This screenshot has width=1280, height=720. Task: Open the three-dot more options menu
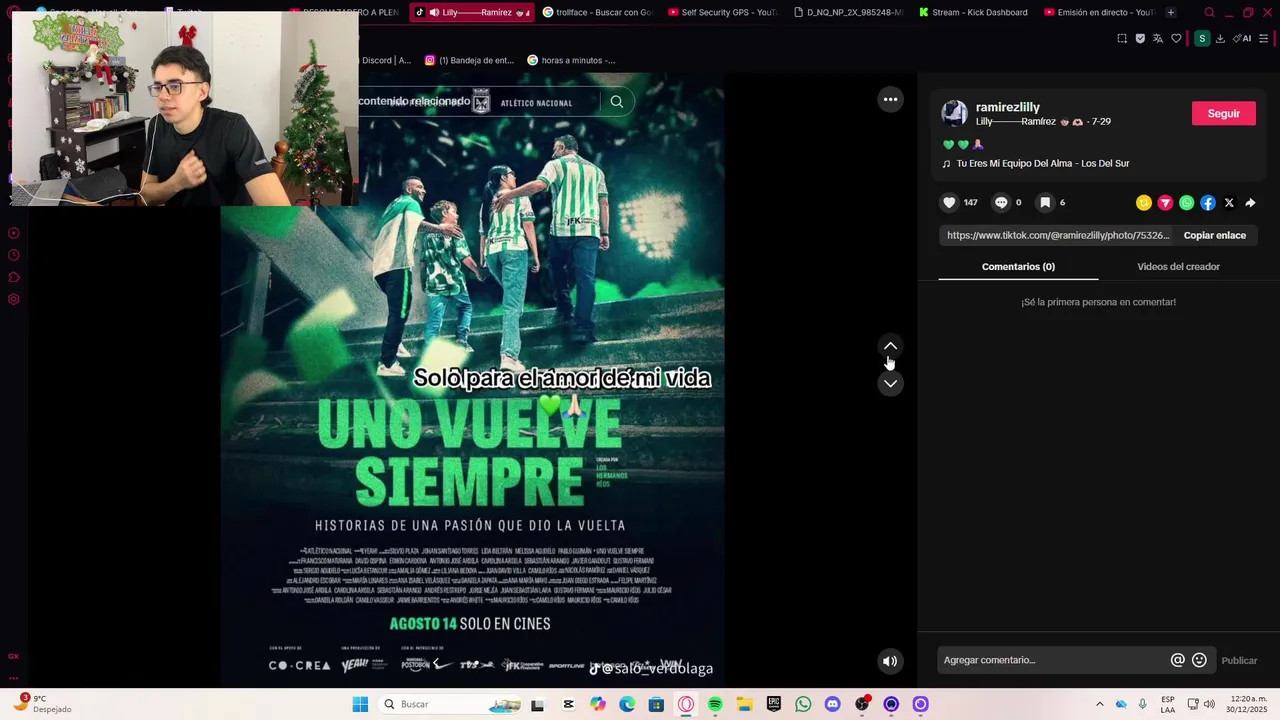pos(890,99)
